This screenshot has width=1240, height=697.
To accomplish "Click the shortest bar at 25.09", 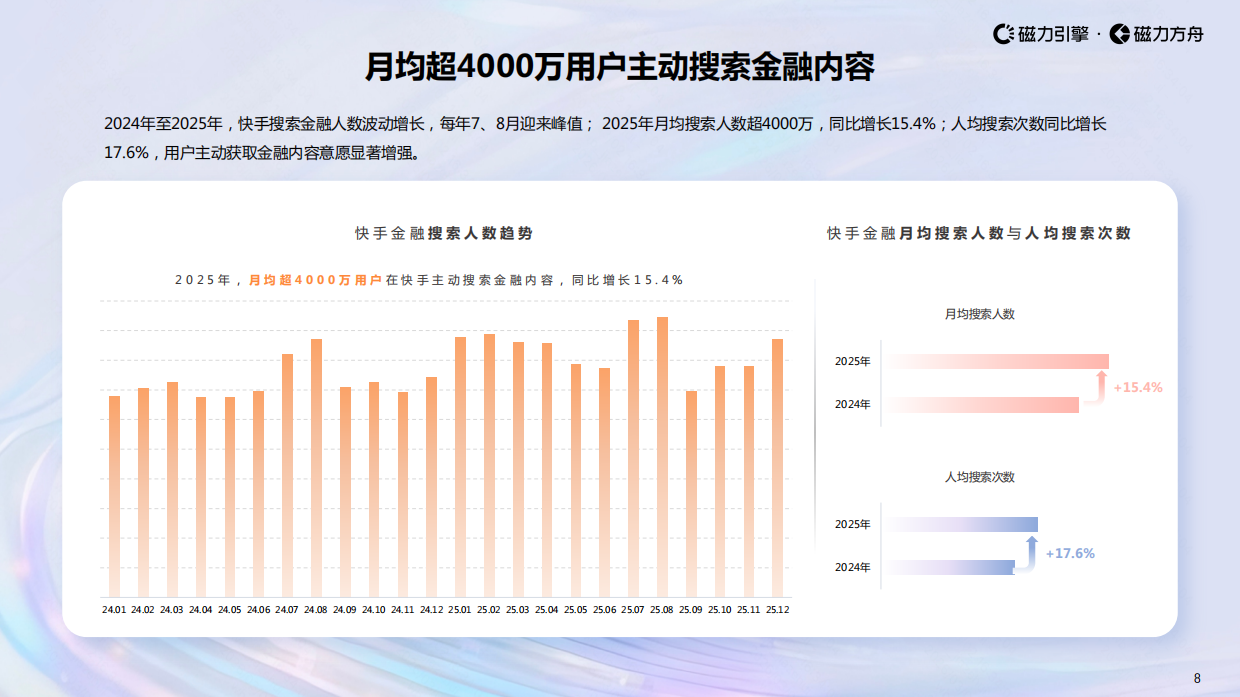I will (x=690, y=495).
